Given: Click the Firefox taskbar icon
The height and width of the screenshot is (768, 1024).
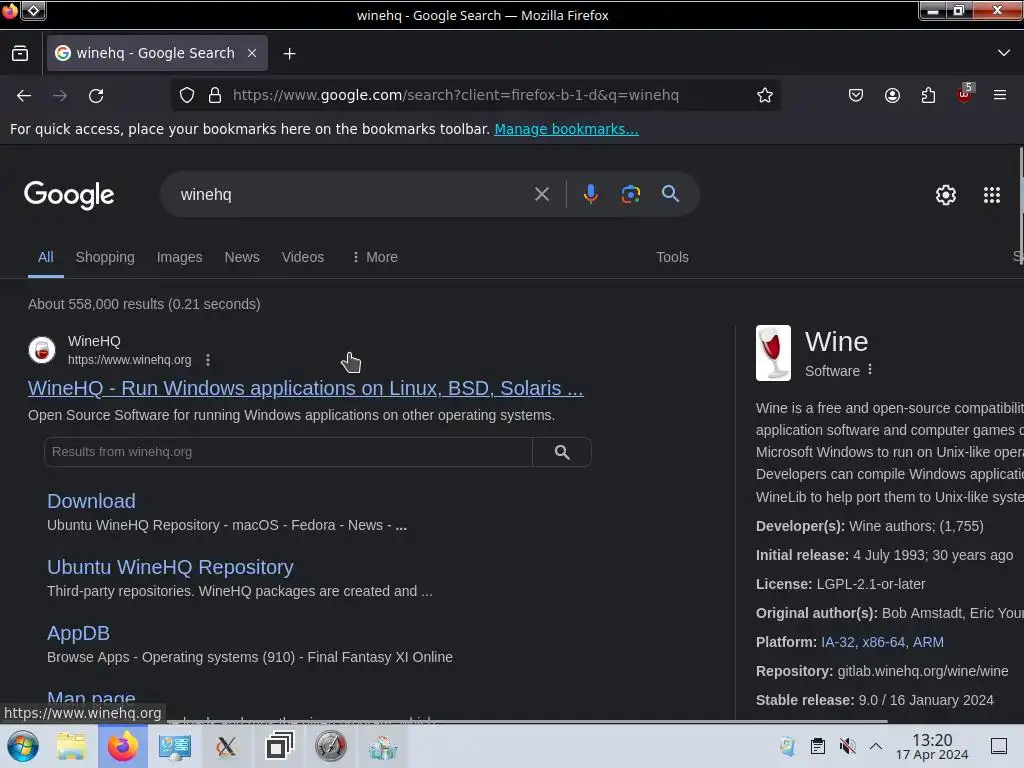Looking at the screenshot, I should pos(123,746).
